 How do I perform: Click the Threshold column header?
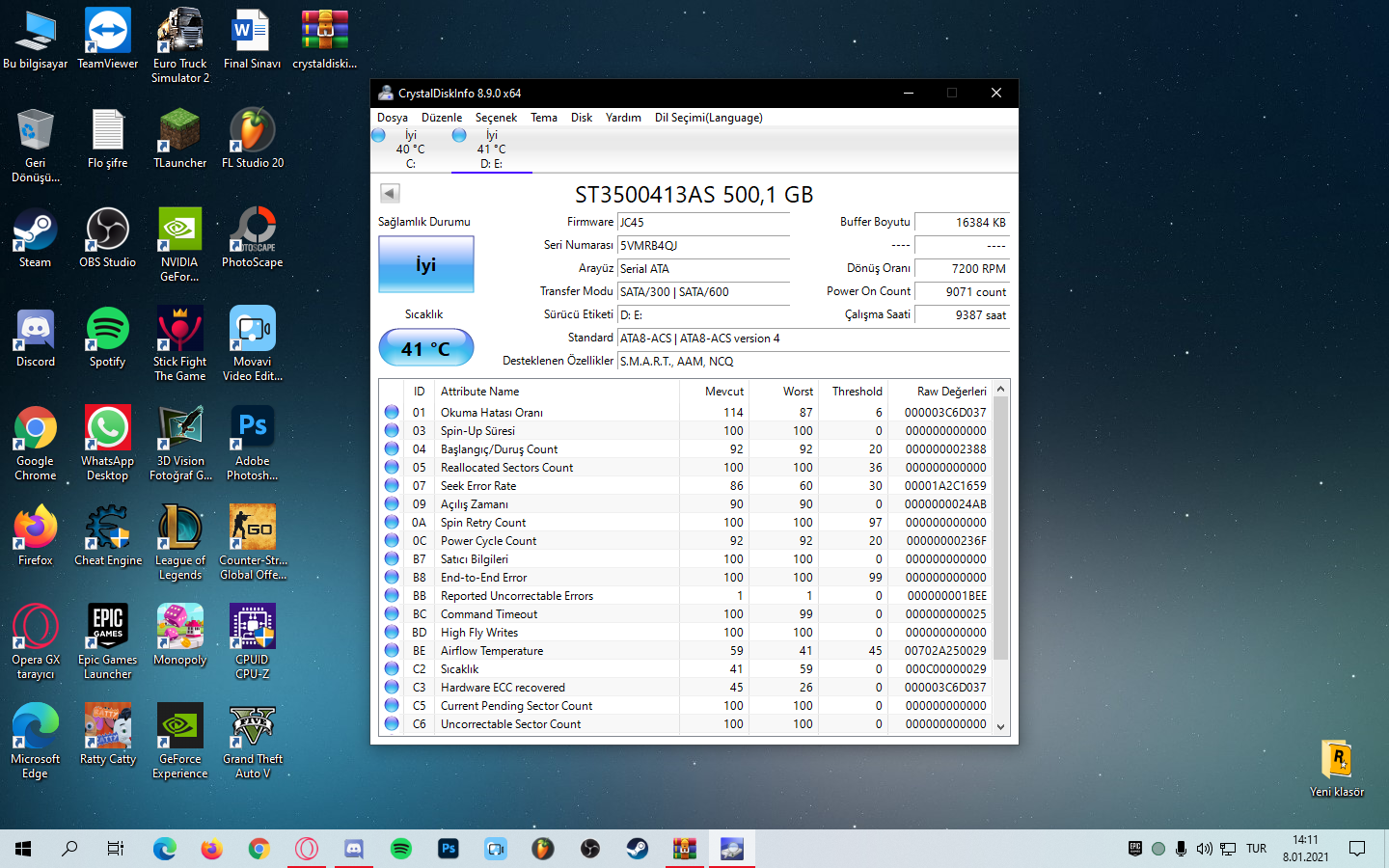point(854,391)
